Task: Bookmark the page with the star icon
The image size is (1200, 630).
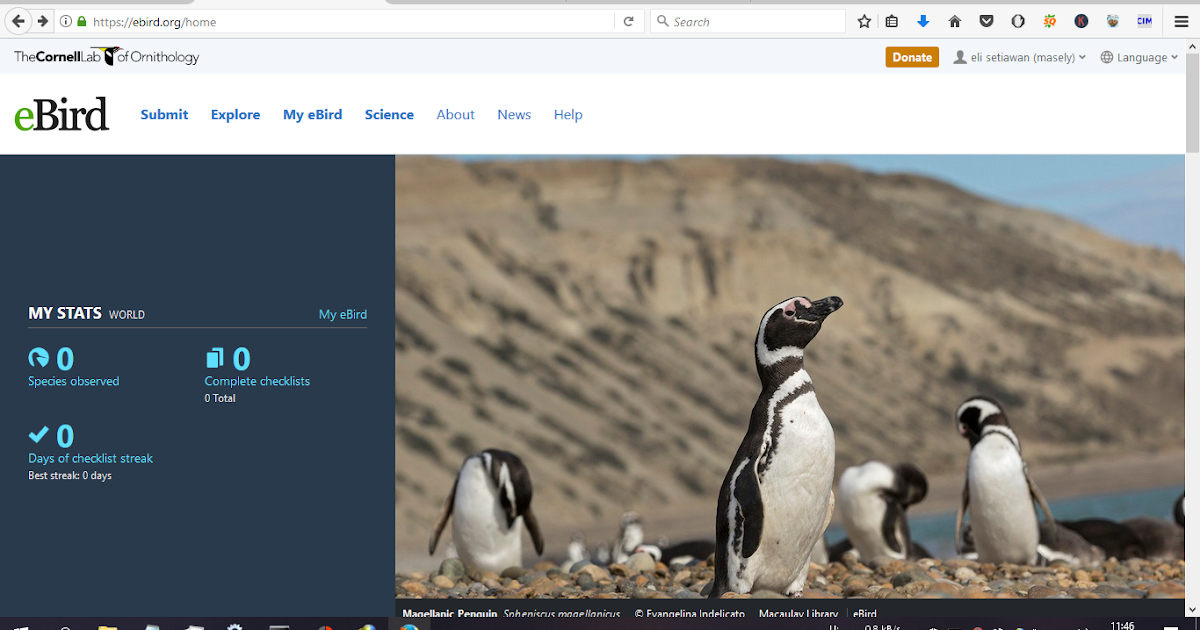Action: pos(863,20)
